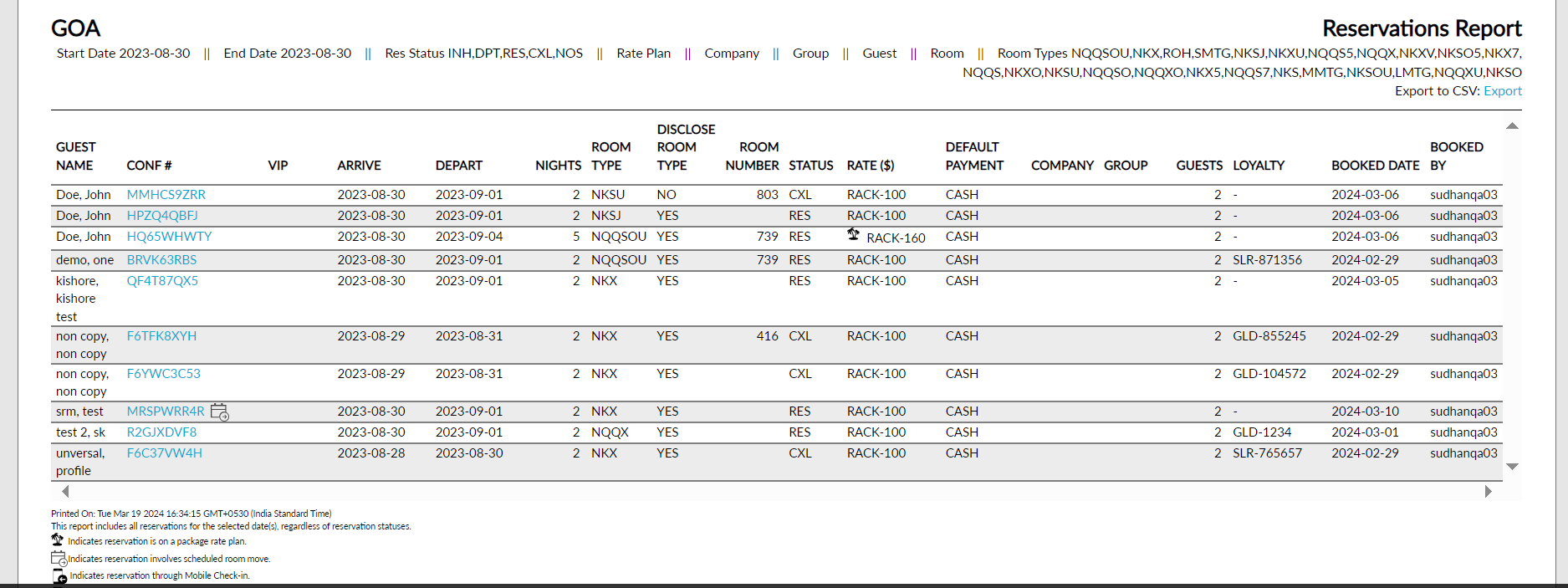Image resolution: width=1568 pixels, height=588 pixels.
Task: Click package rate plan icon beside RACK-160
Action: pos(853,235)
